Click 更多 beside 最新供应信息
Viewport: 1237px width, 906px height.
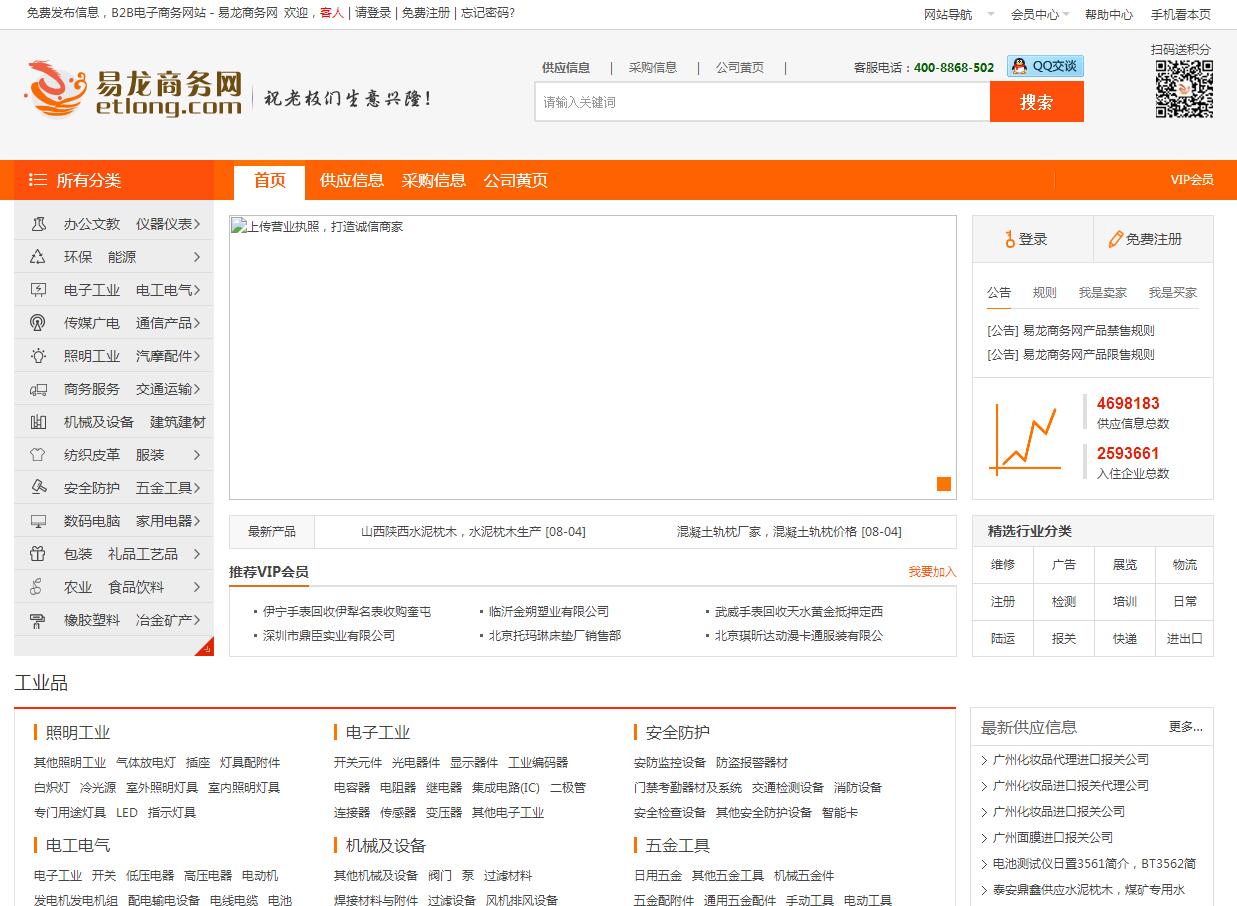tap(1186, 727)
